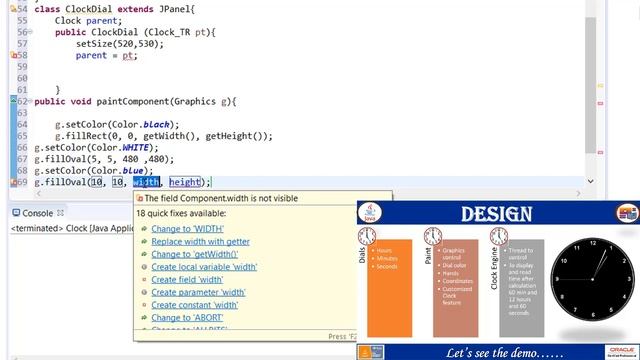
Task: Click 'The field Component.width is not visible' message
Action: [221, 198]
